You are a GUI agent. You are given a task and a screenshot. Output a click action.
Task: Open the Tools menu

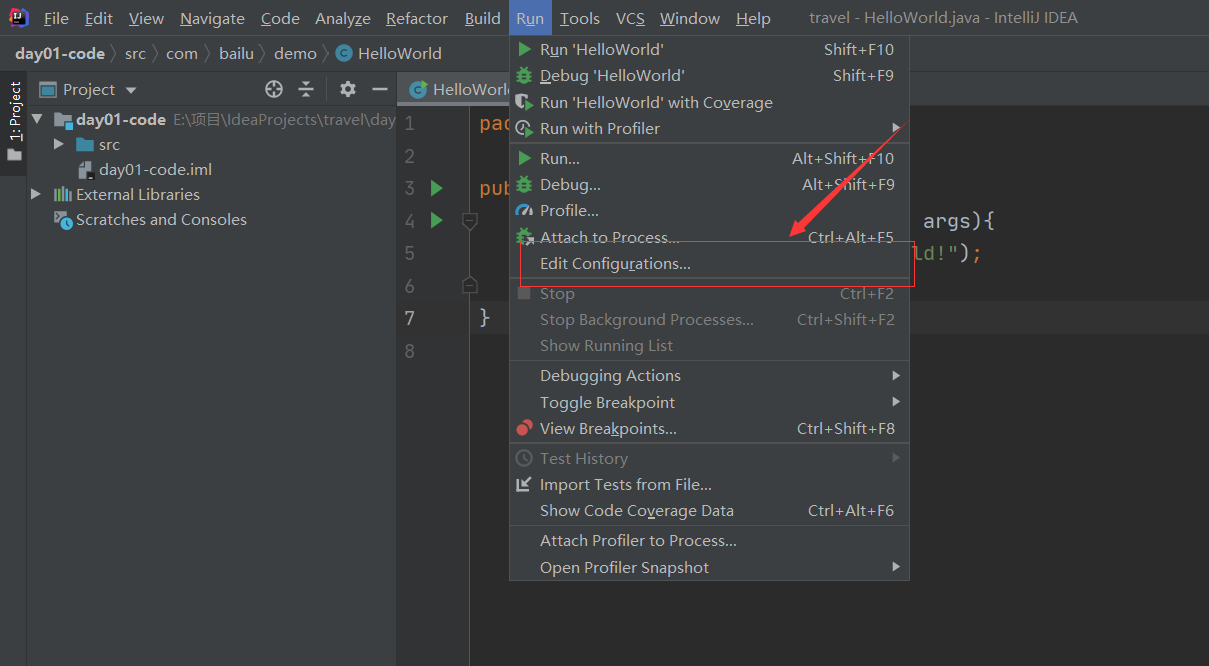(x=580, y=19)
